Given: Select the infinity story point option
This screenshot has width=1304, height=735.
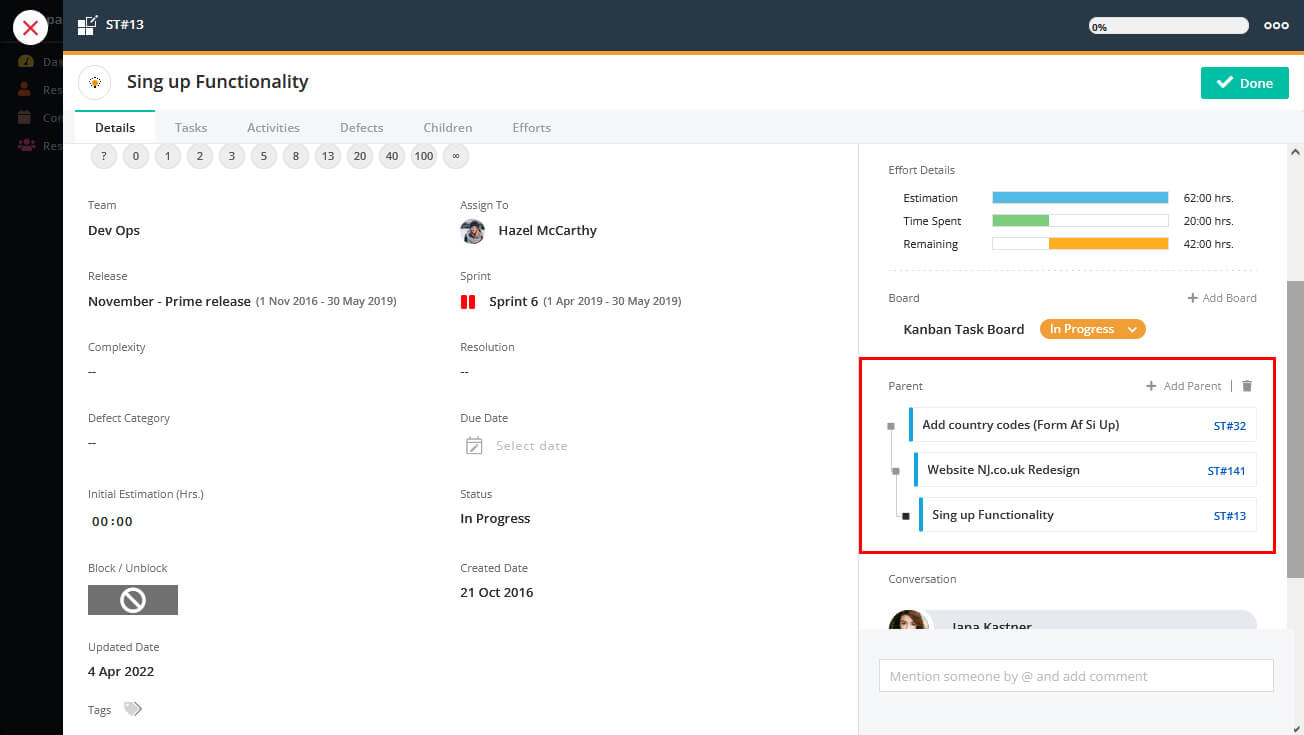Looking at the screenshot, I should [455, 156].
